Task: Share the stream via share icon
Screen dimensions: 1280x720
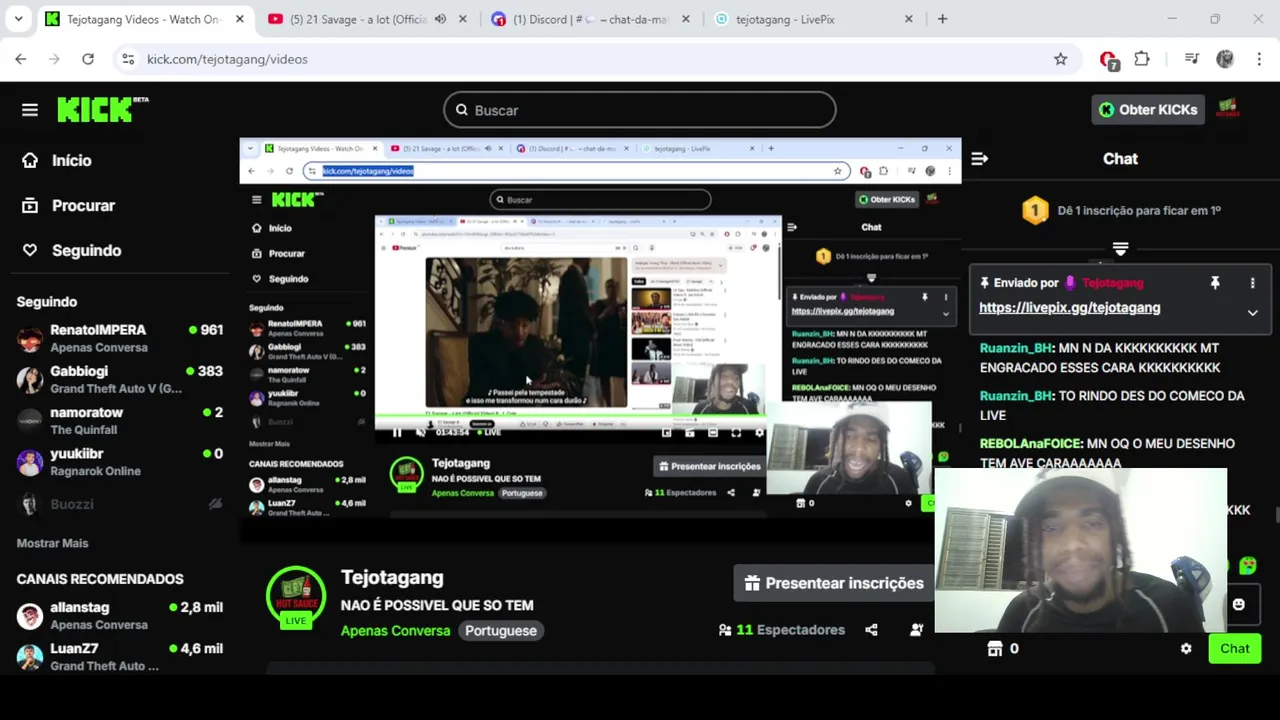Action: pyautogui.click(x=871, y=630)
